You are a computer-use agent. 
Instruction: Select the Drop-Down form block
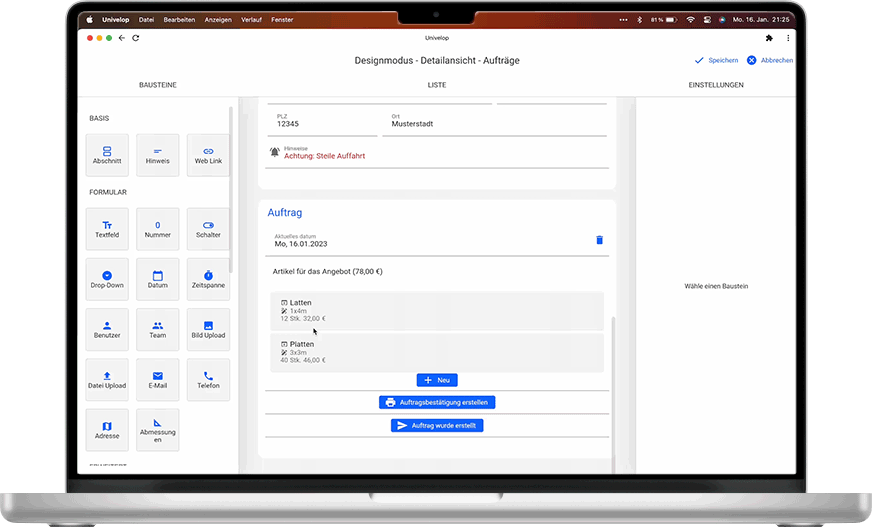[x=107, y=279]
